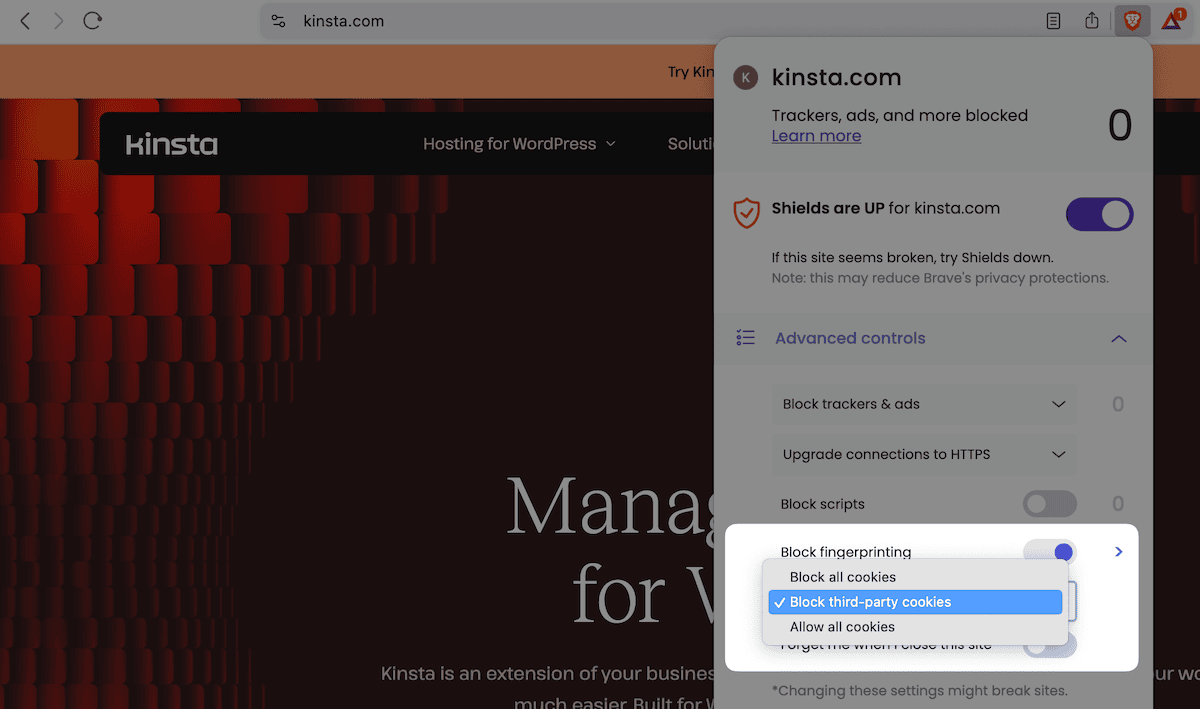
Task: Disable the Block fingerprinting toggle
Action: [x=1050, y=552]
